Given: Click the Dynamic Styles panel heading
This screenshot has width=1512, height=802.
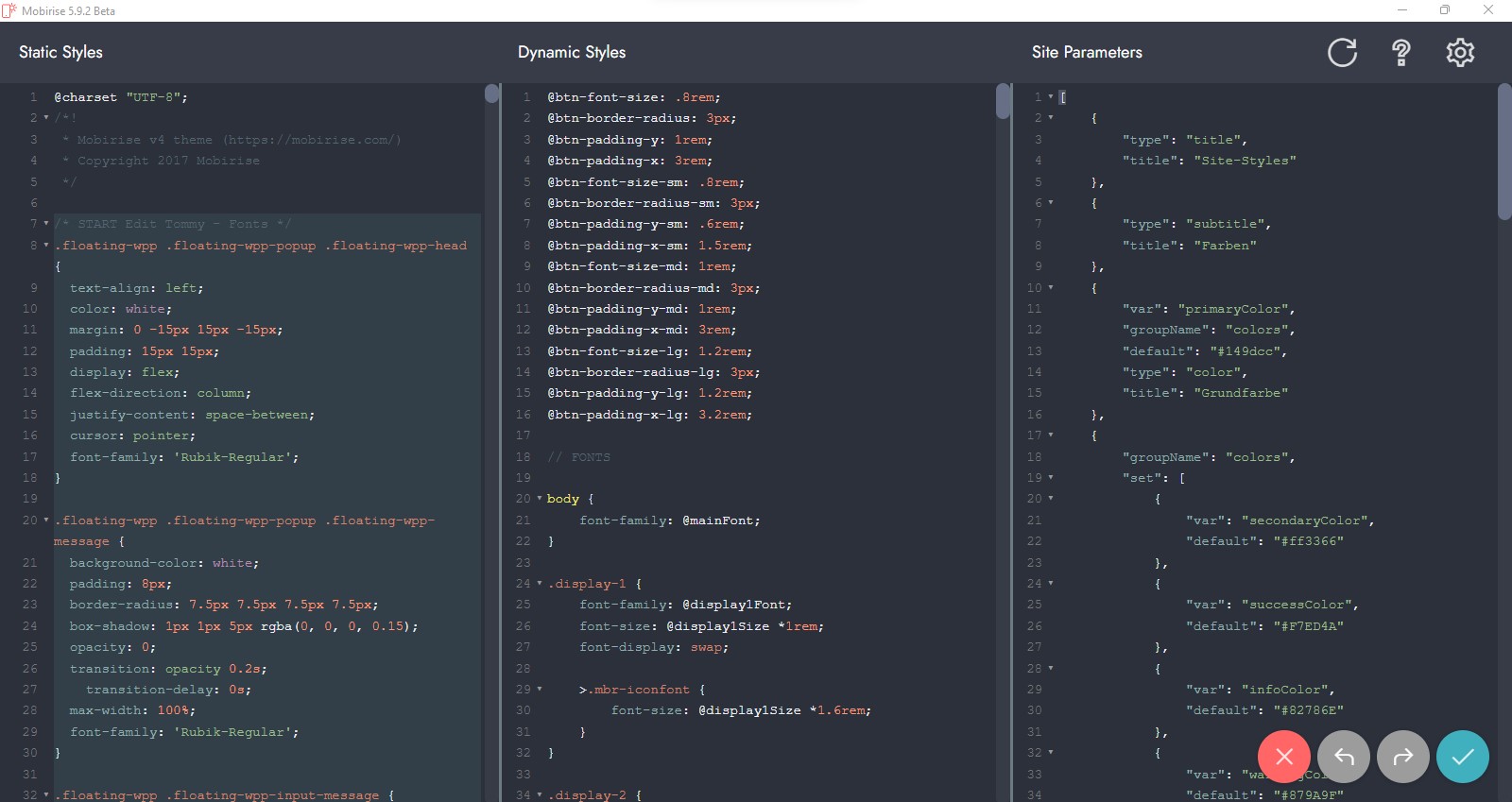Looking at the screenshot, I should 572,53.
